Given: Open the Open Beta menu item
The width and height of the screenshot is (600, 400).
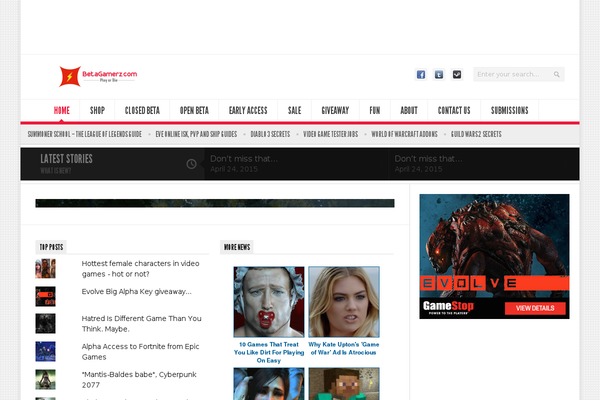Looking at the screenshot, I should coord(194,111).
